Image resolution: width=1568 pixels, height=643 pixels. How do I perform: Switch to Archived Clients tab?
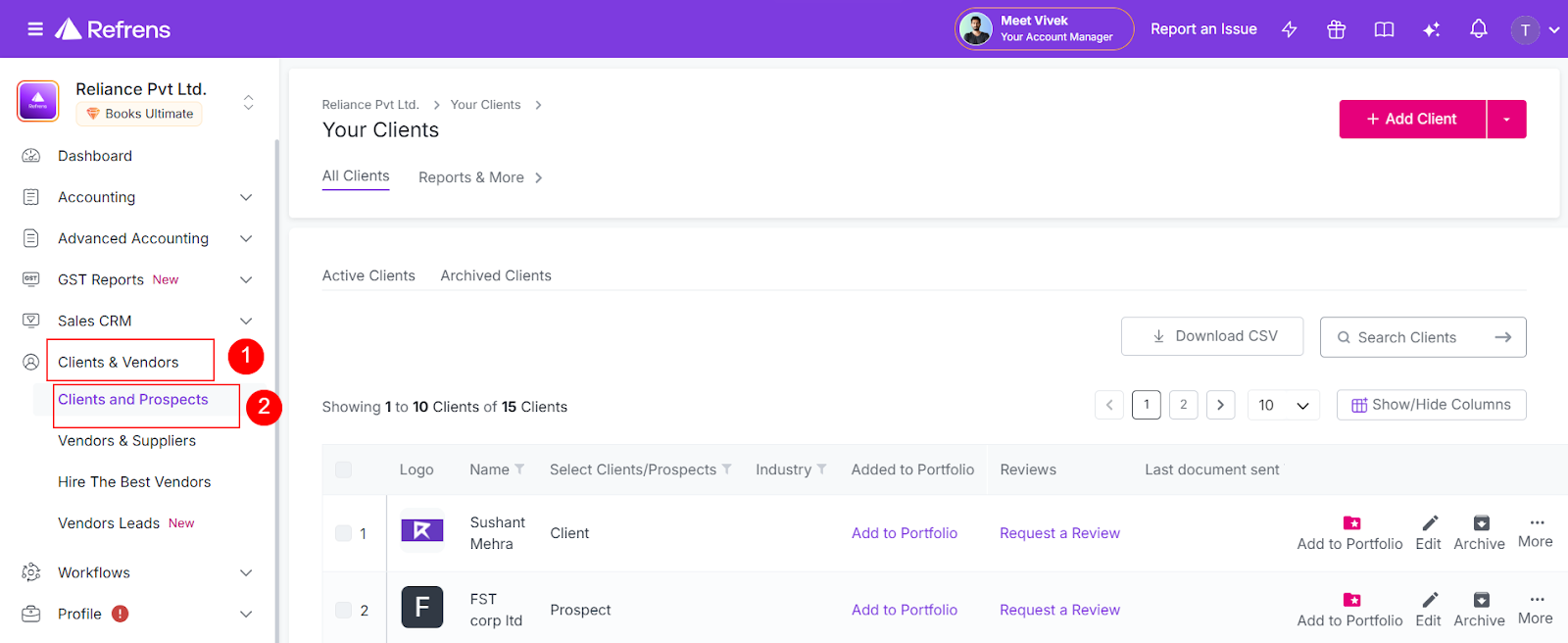(x=496, y=275)
